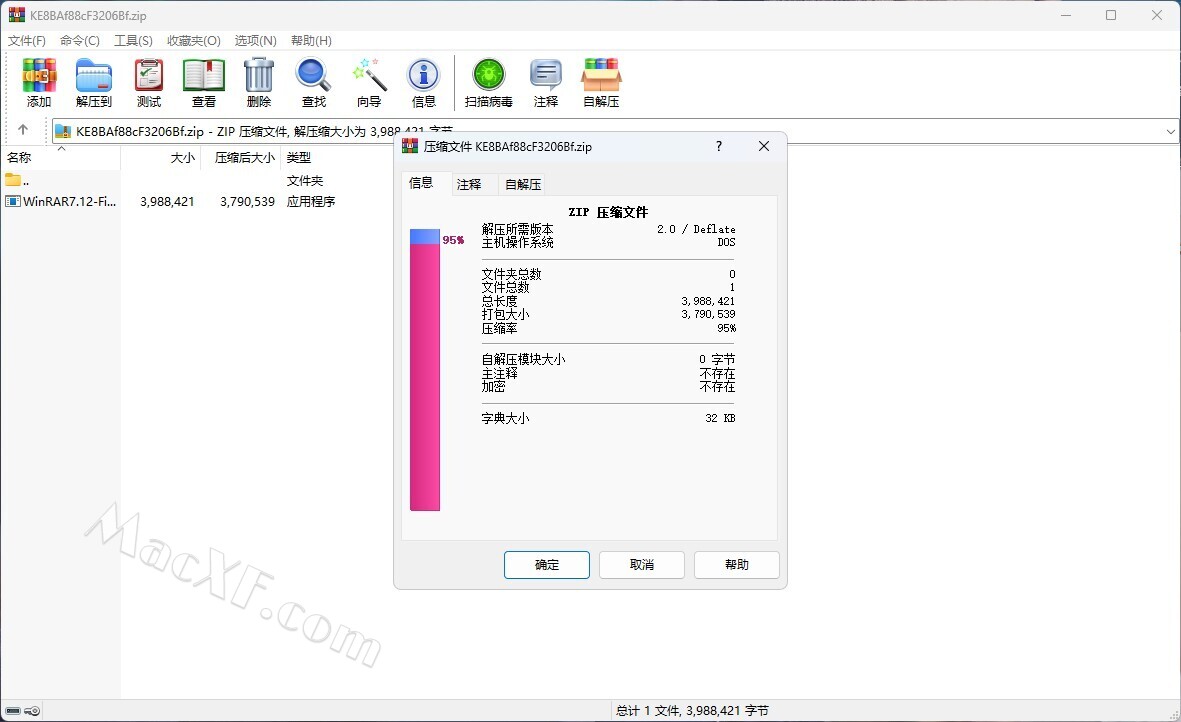Open the Favorites (收藏夹) menu

[194, 41]
